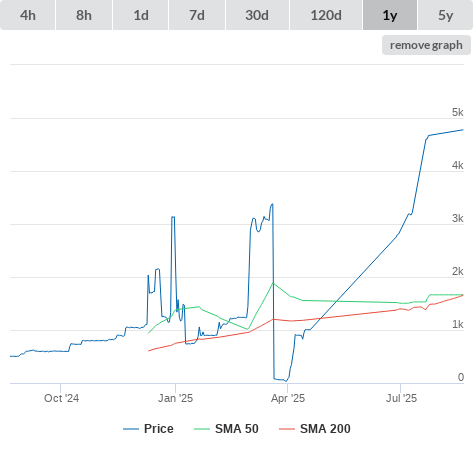The height and width of the screenshot is (455, 474).
Task: Click the Apr '25 axis label
Action: click(x=288, y=398)
